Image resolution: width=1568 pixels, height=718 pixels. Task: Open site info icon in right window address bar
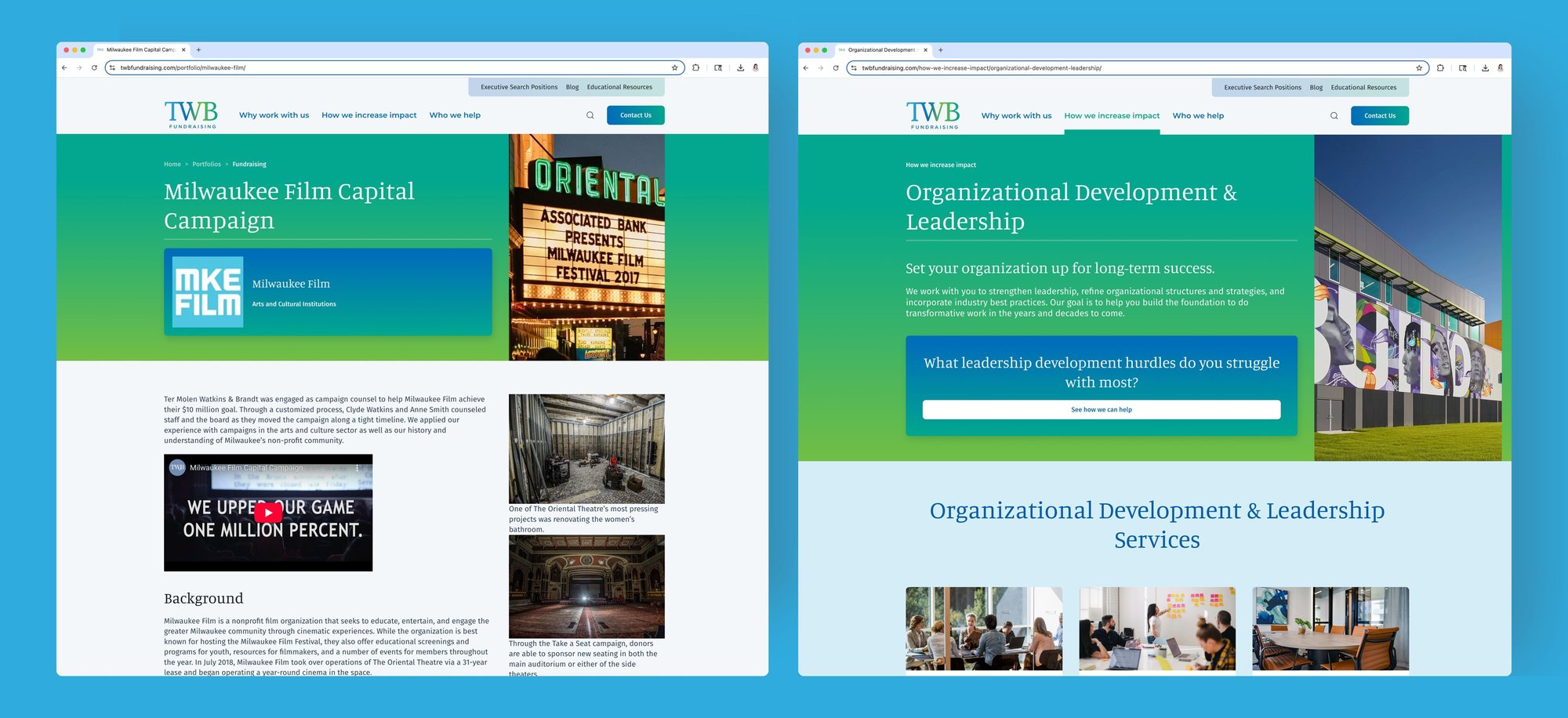(855, 68)
